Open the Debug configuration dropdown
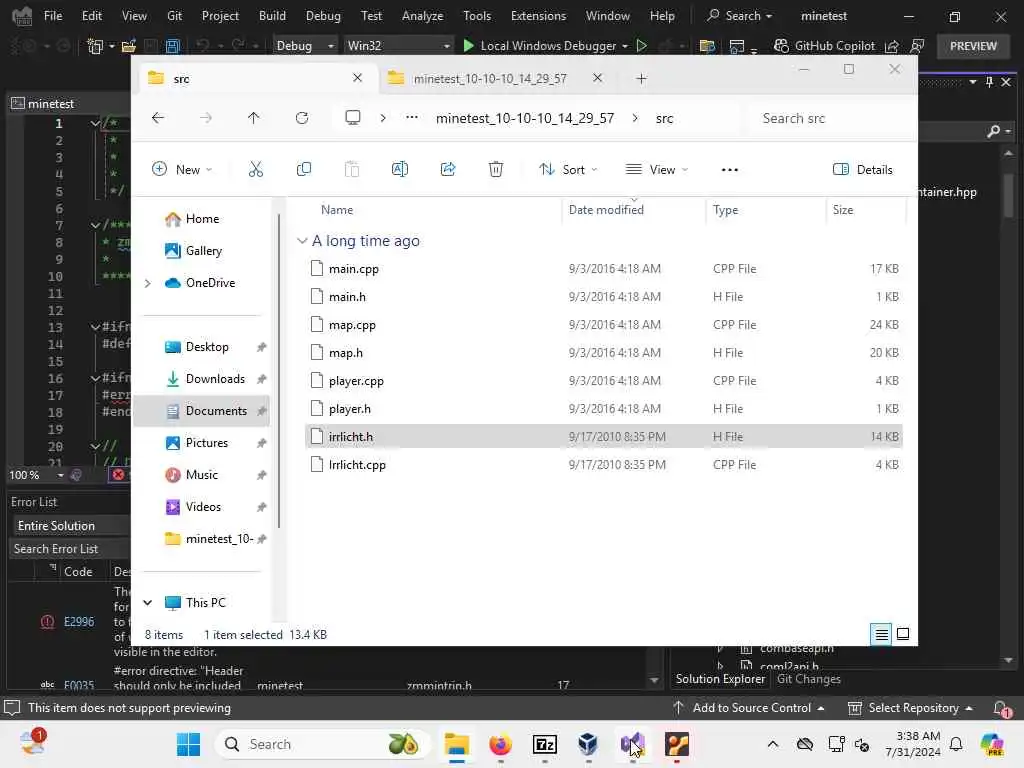The image size is (1024, 768). tap(305, 46)
